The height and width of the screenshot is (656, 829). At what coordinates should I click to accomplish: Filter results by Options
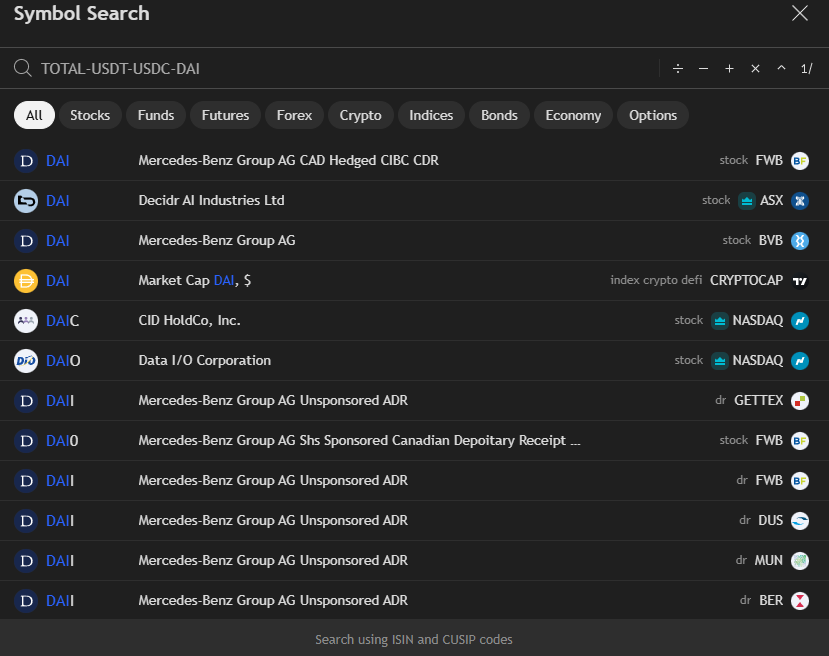[653, 115]
